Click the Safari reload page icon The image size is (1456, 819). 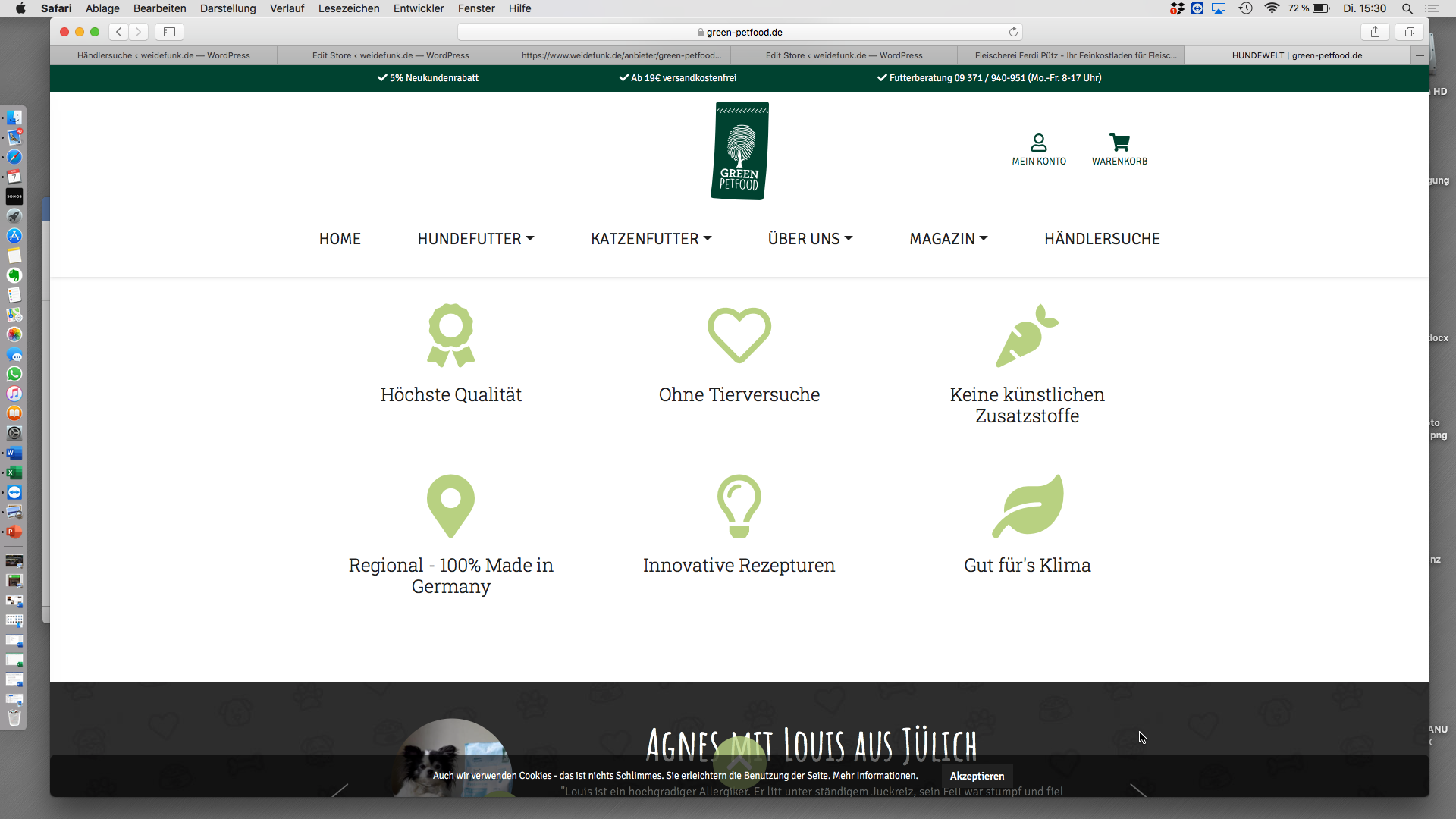pyautogui.click(x=1013, y=32)
